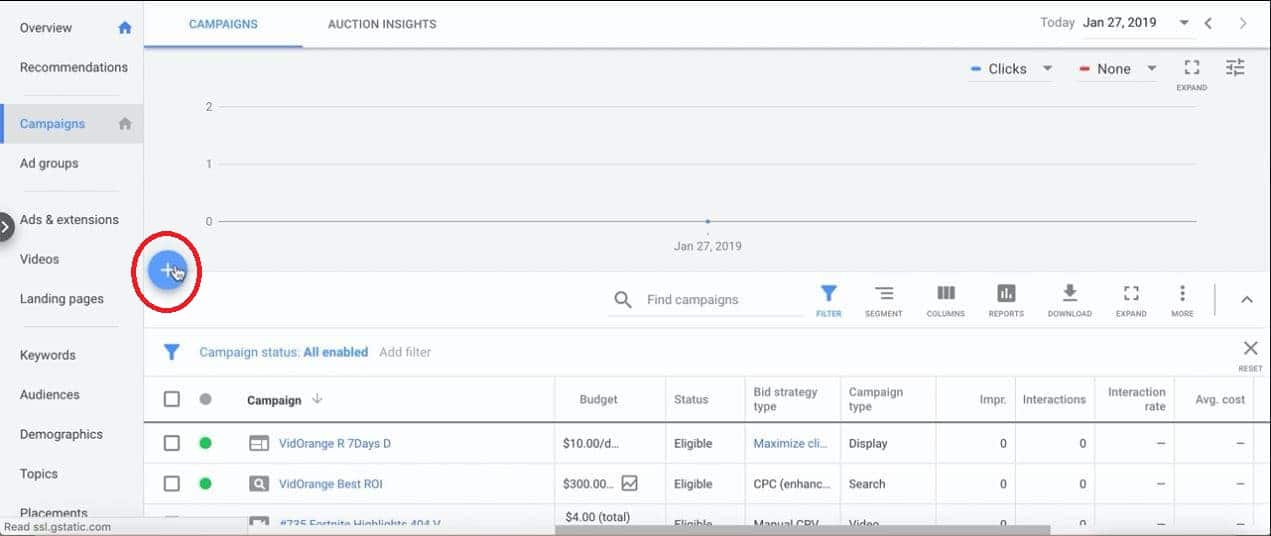Click the Expand icon above the chart
The image size is (1271, 536).
(x=1191, y=73)
